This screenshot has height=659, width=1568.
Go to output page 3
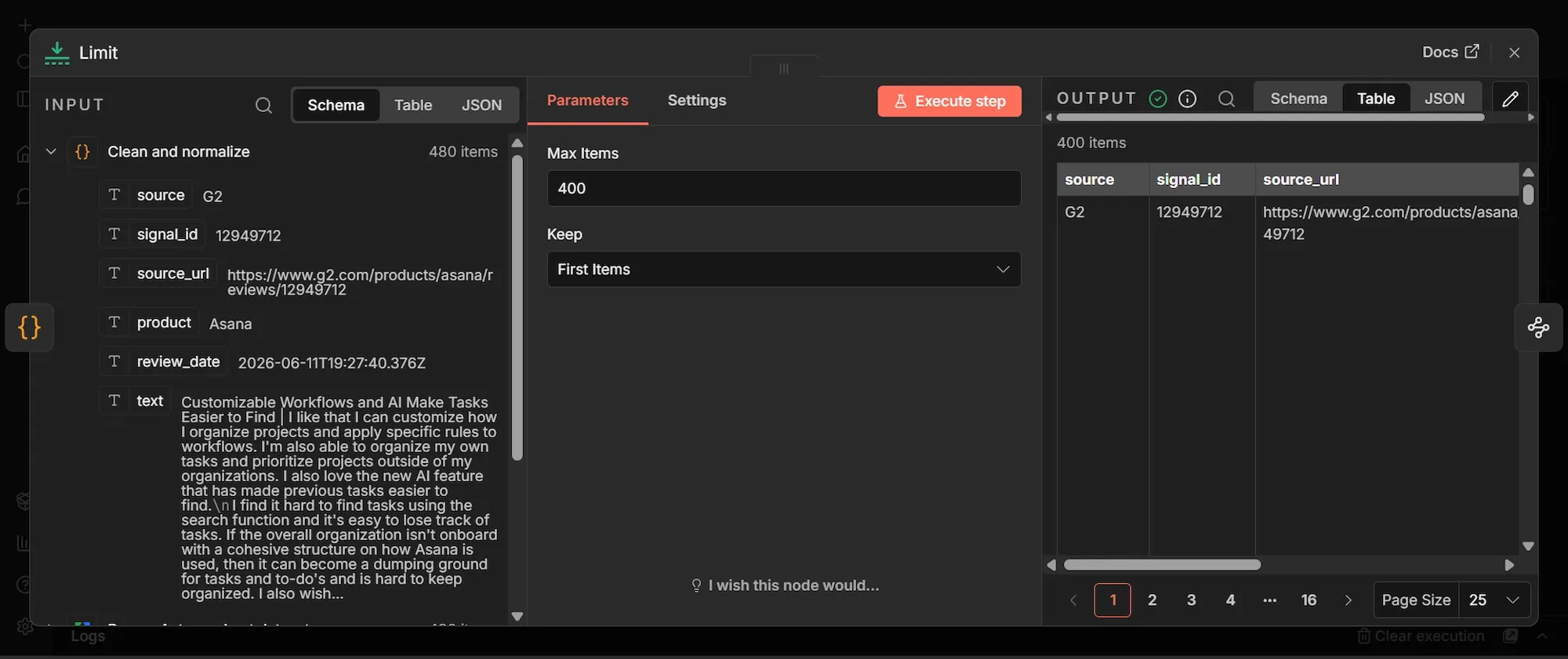point(1191,600)
